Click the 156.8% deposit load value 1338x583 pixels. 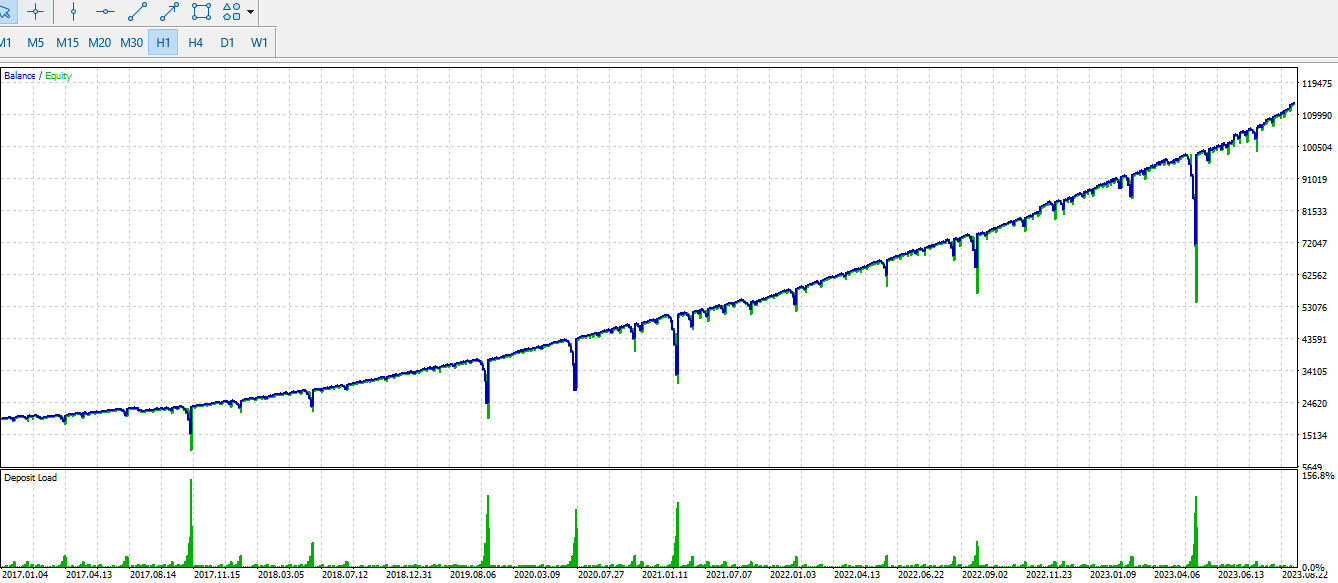(x=1319, y=476)
